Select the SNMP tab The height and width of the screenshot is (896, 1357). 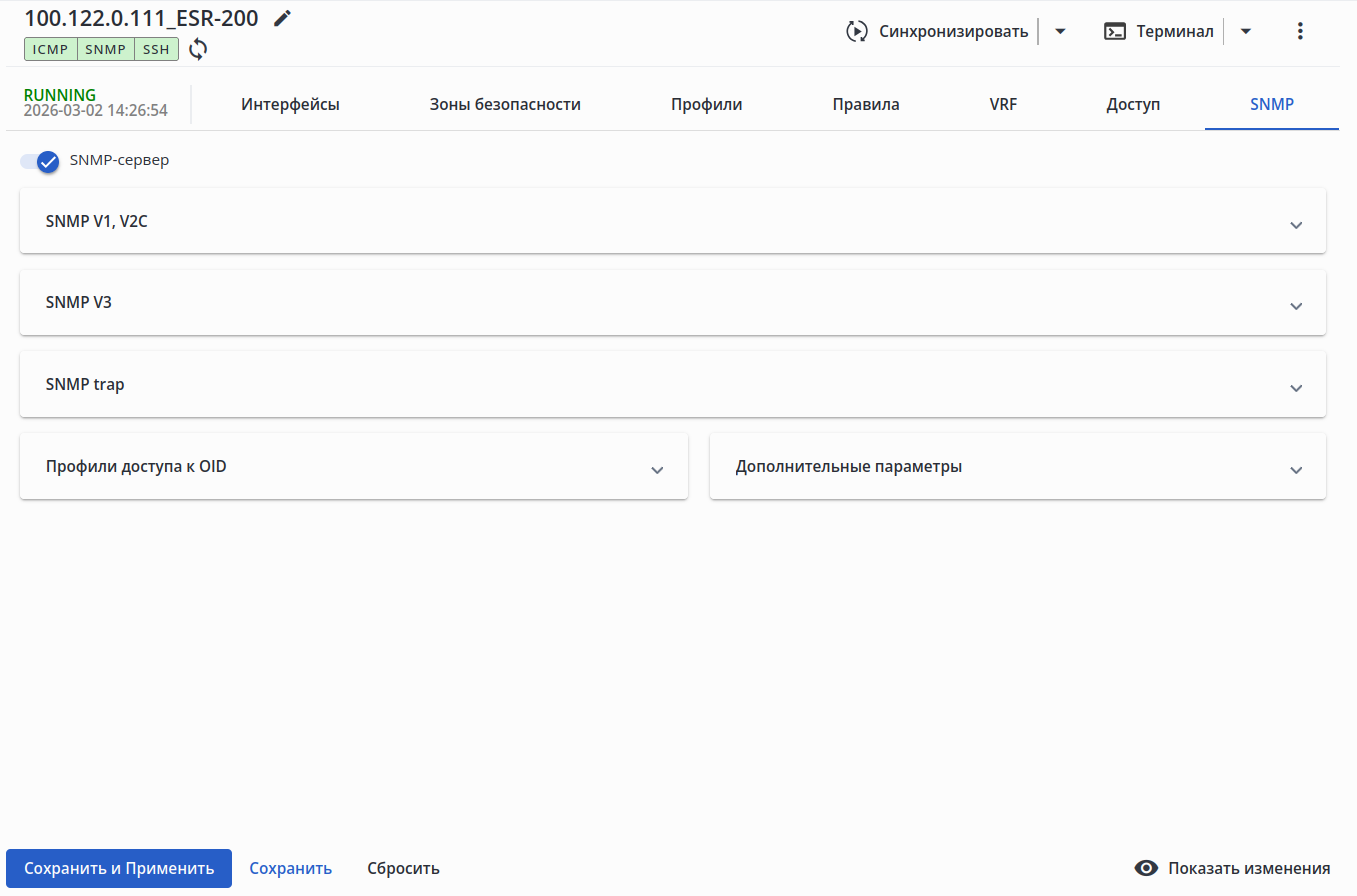coord(1272,104)
